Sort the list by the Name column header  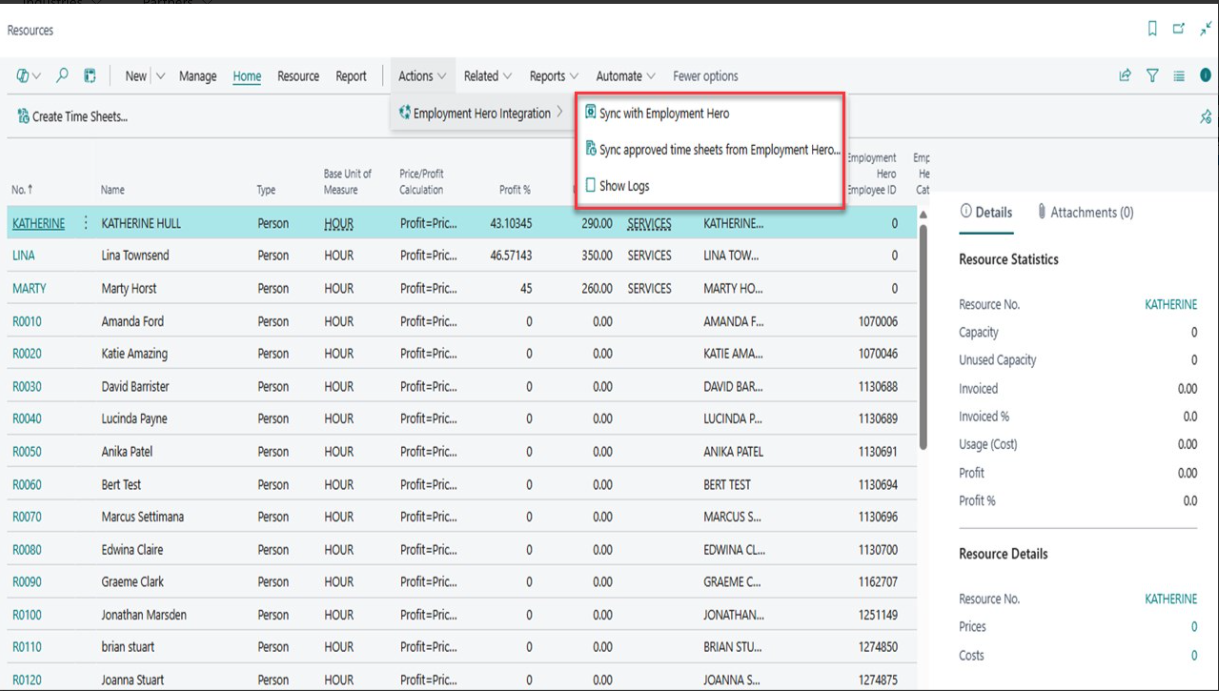point(112,190)
